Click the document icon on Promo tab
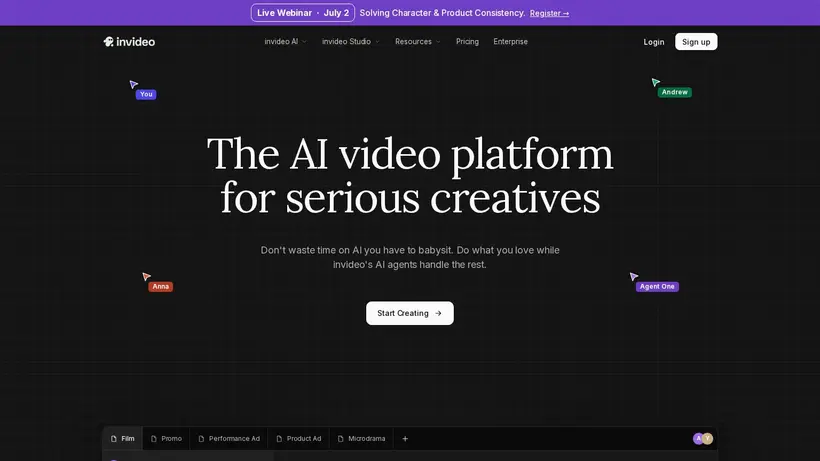The height and width of the screenshot is (461, 820). coord(153,439)
